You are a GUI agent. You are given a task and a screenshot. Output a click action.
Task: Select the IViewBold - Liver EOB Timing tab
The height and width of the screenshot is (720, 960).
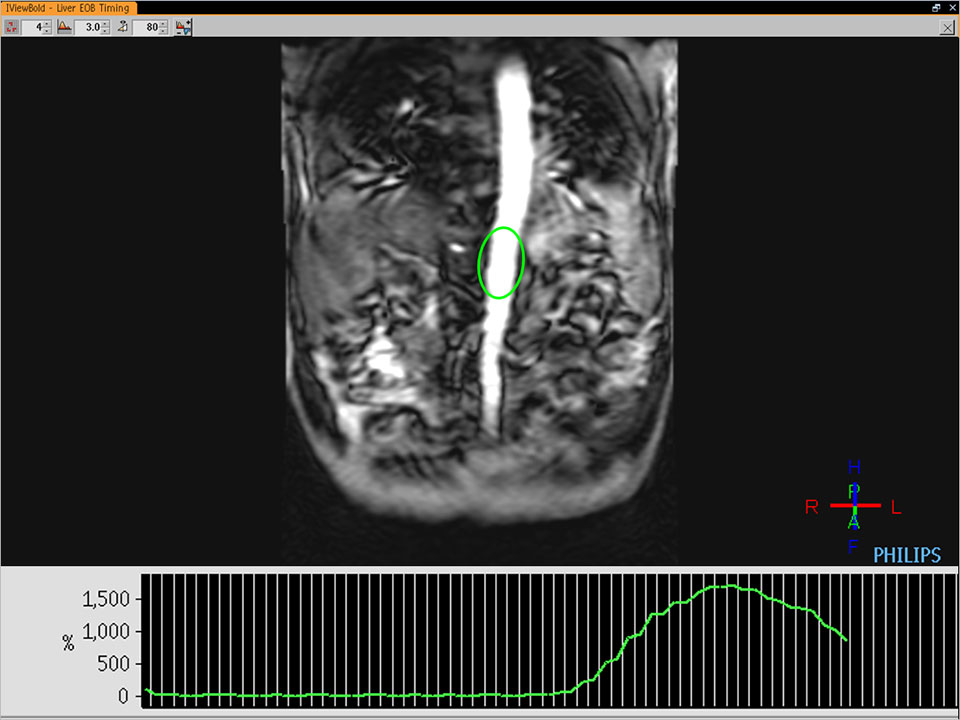[68, 8]
